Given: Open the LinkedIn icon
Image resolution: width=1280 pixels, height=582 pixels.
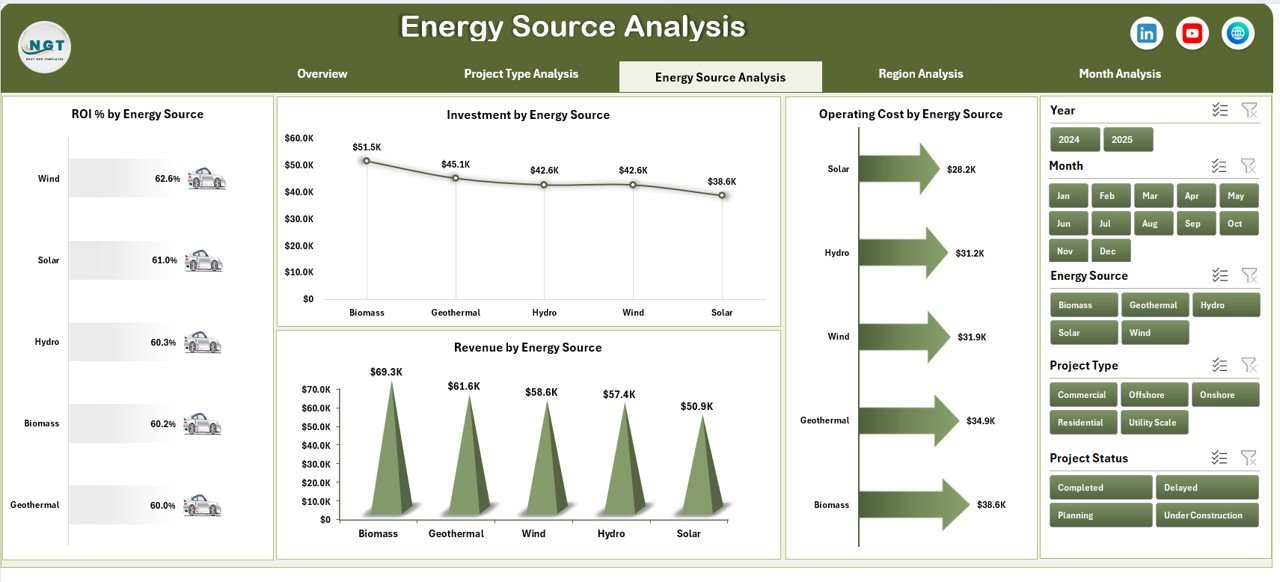Looking at the screenshot, I should click(1146, 32).
